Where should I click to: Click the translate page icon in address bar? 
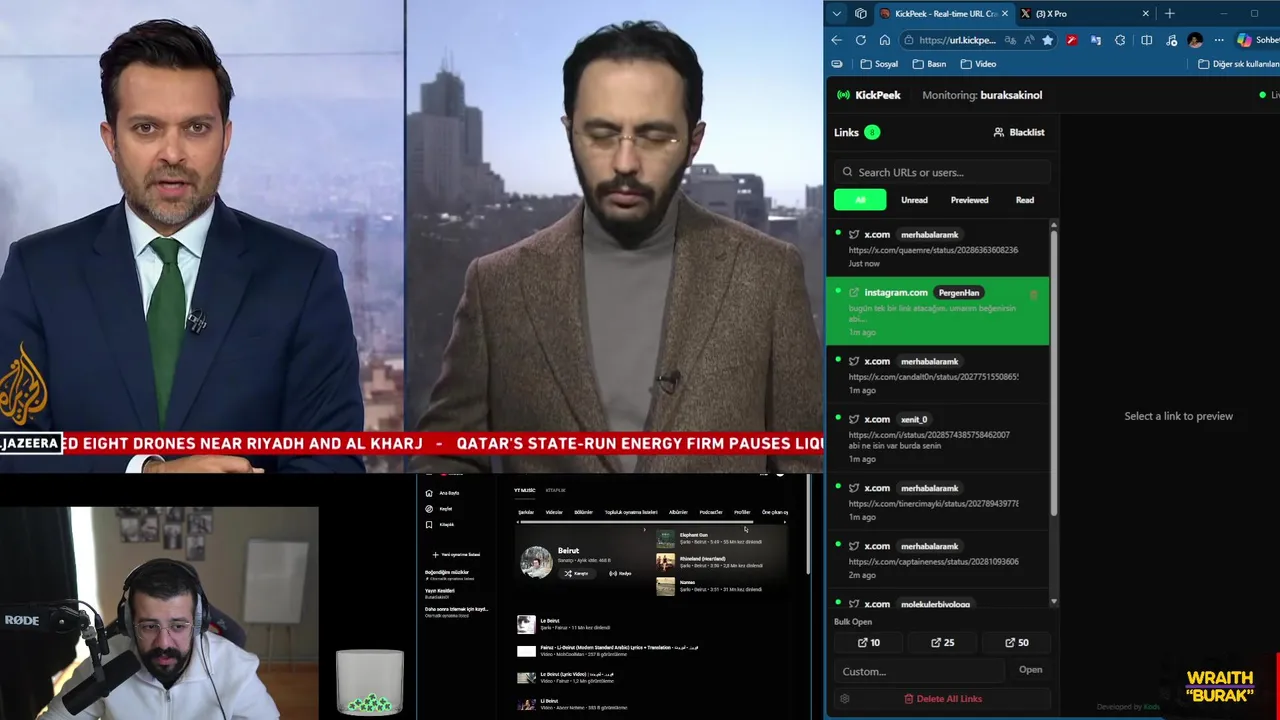[x=1010, y=40]
